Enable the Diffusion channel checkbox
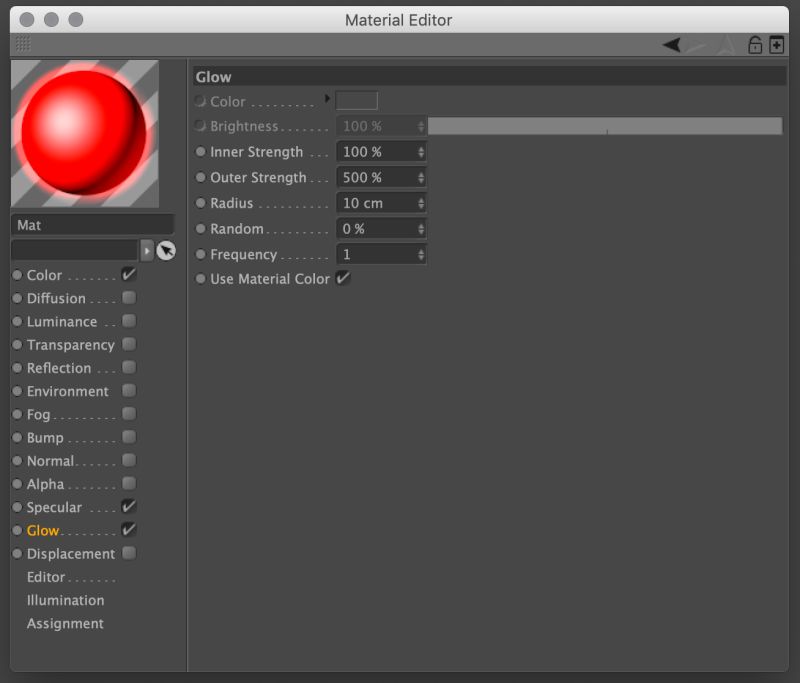 coord(129,297)
